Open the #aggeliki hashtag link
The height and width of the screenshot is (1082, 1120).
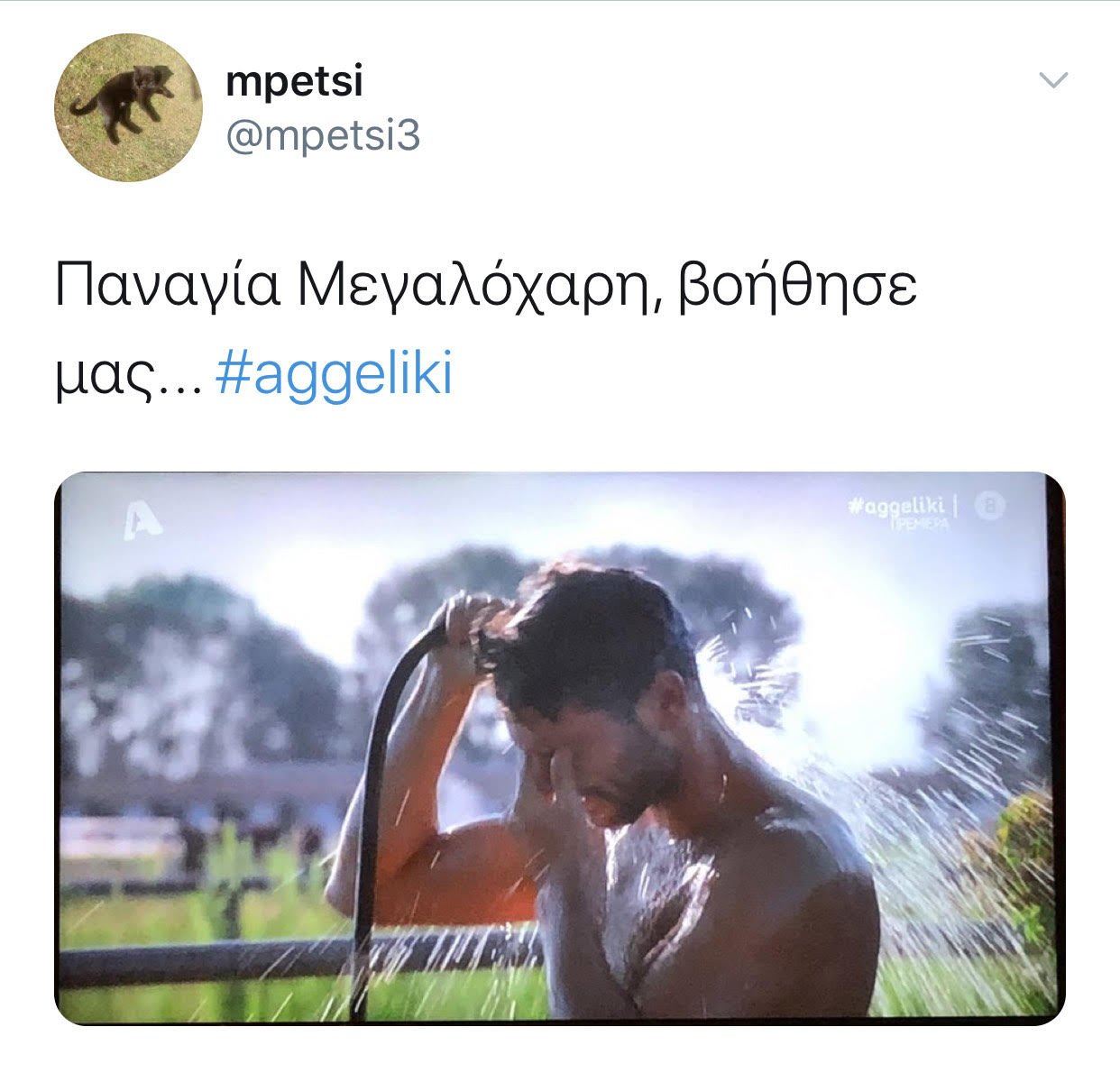click(x=335, y=373)
